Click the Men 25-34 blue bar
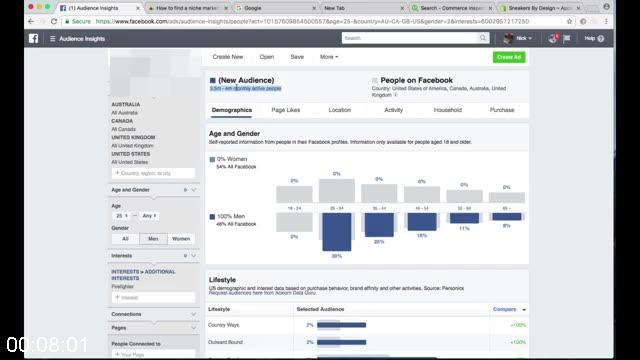640x360 pixels. tap(337, 232)
